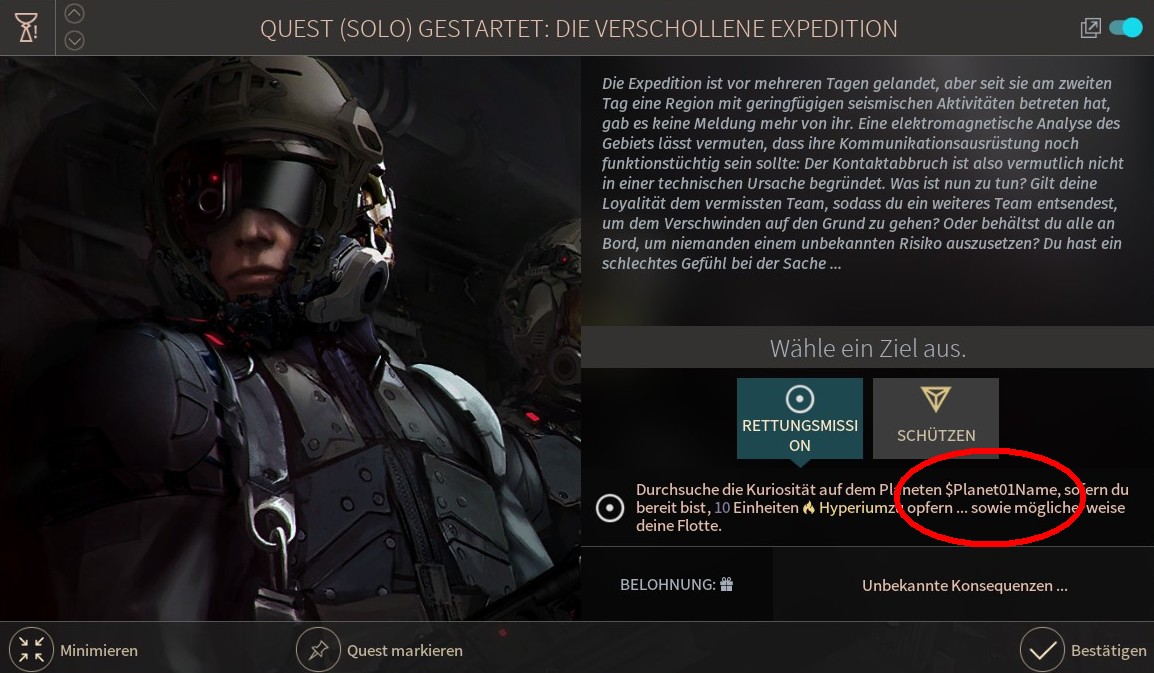Click the Unbekannte Konsequenzen reward text
The width and height of the screenshot is (1154, 673).
click(964, 585)
